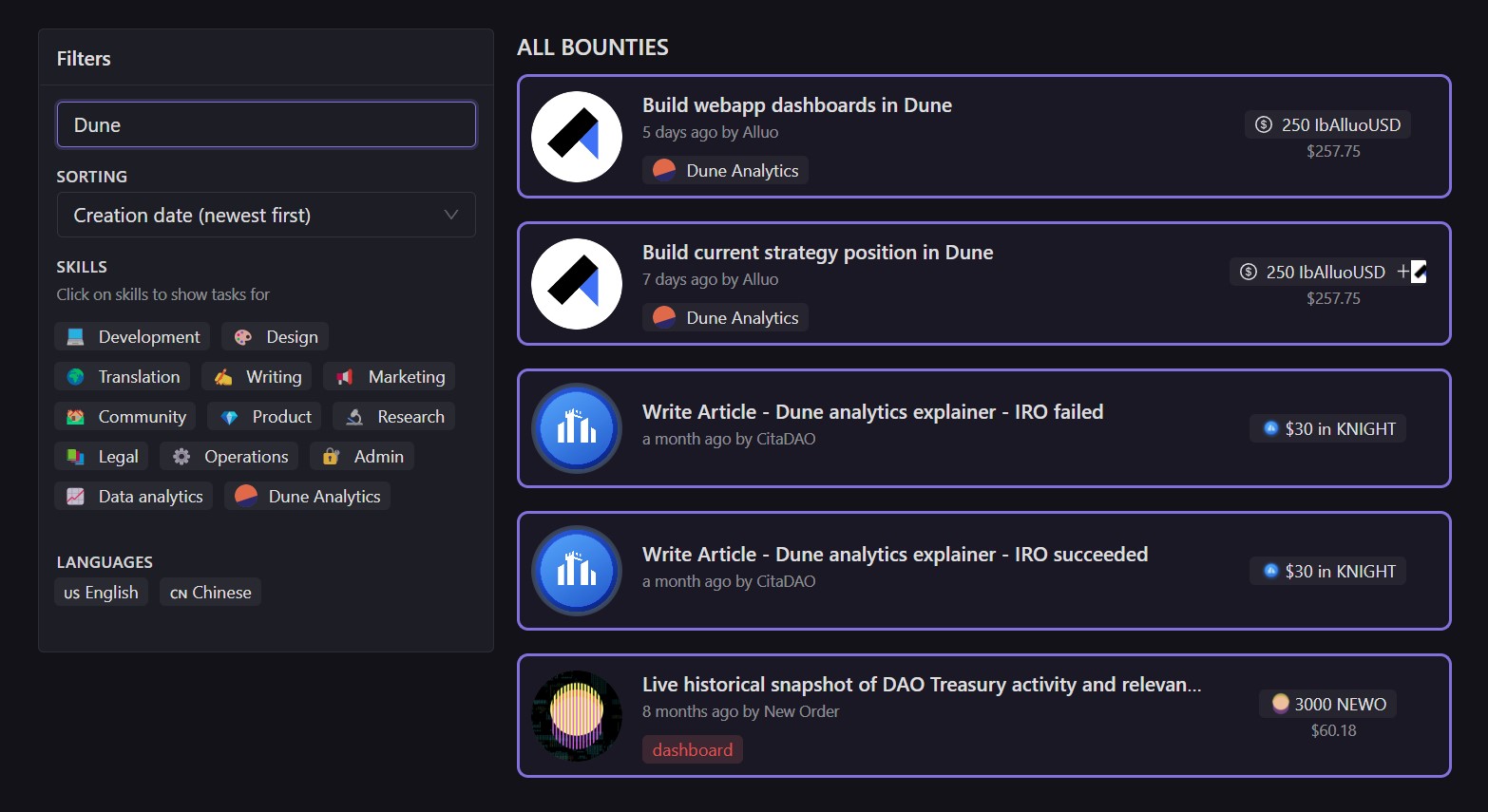1488x812 pixels.
Task: Click the plus icon beside 250 IbAlluoUSD reward
Action: coord(1403,272)
